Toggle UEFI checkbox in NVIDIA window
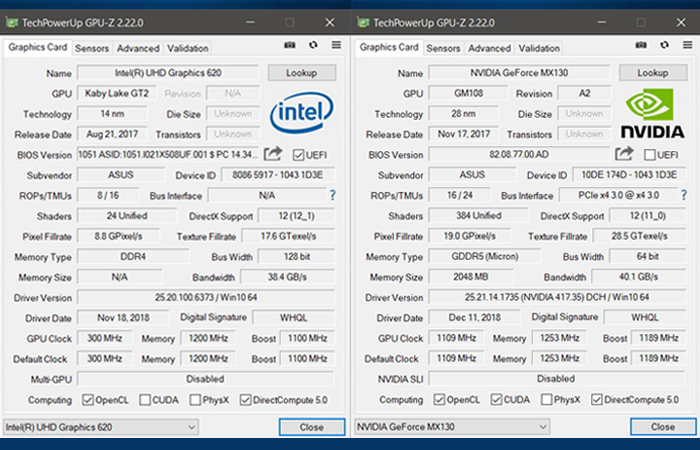The image size is (700, 450). pos(650,155)
